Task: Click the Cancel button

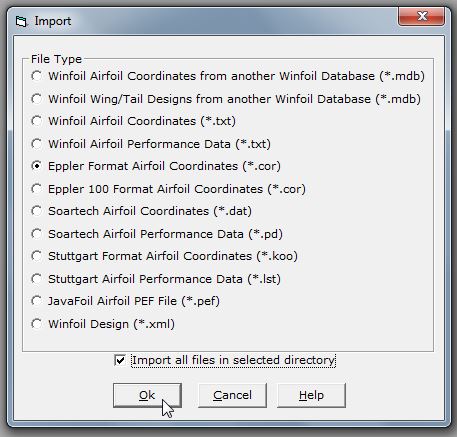Action: click(232, 395)
